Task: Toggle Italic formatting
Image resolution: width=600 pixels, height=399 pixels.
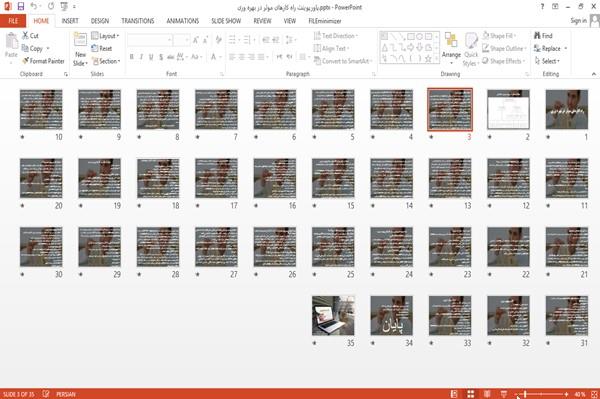Action: (x=141, y=57)
